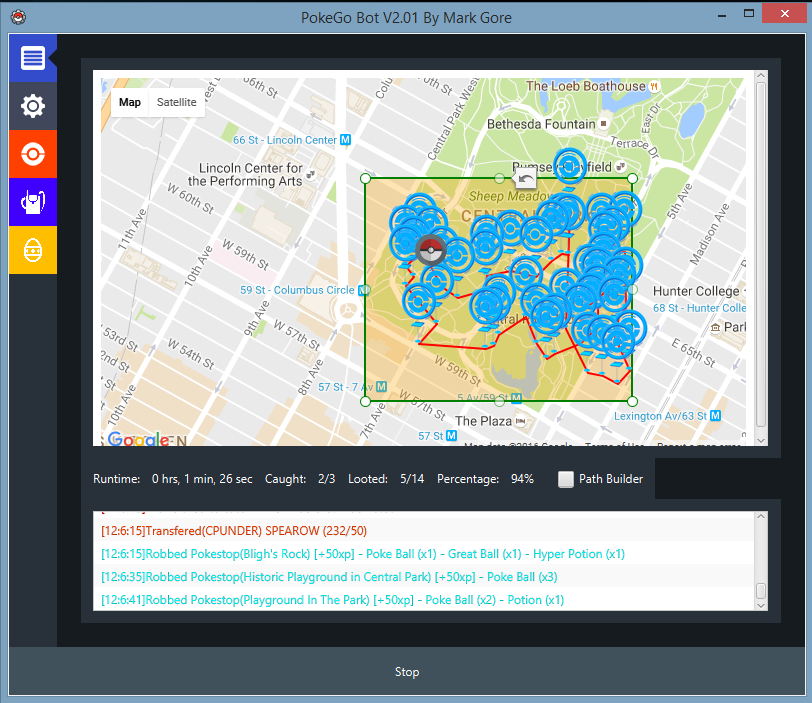This screenshot has height=703, width=812.
Task: Switch to Satellite map view
Action: point(176,102)
